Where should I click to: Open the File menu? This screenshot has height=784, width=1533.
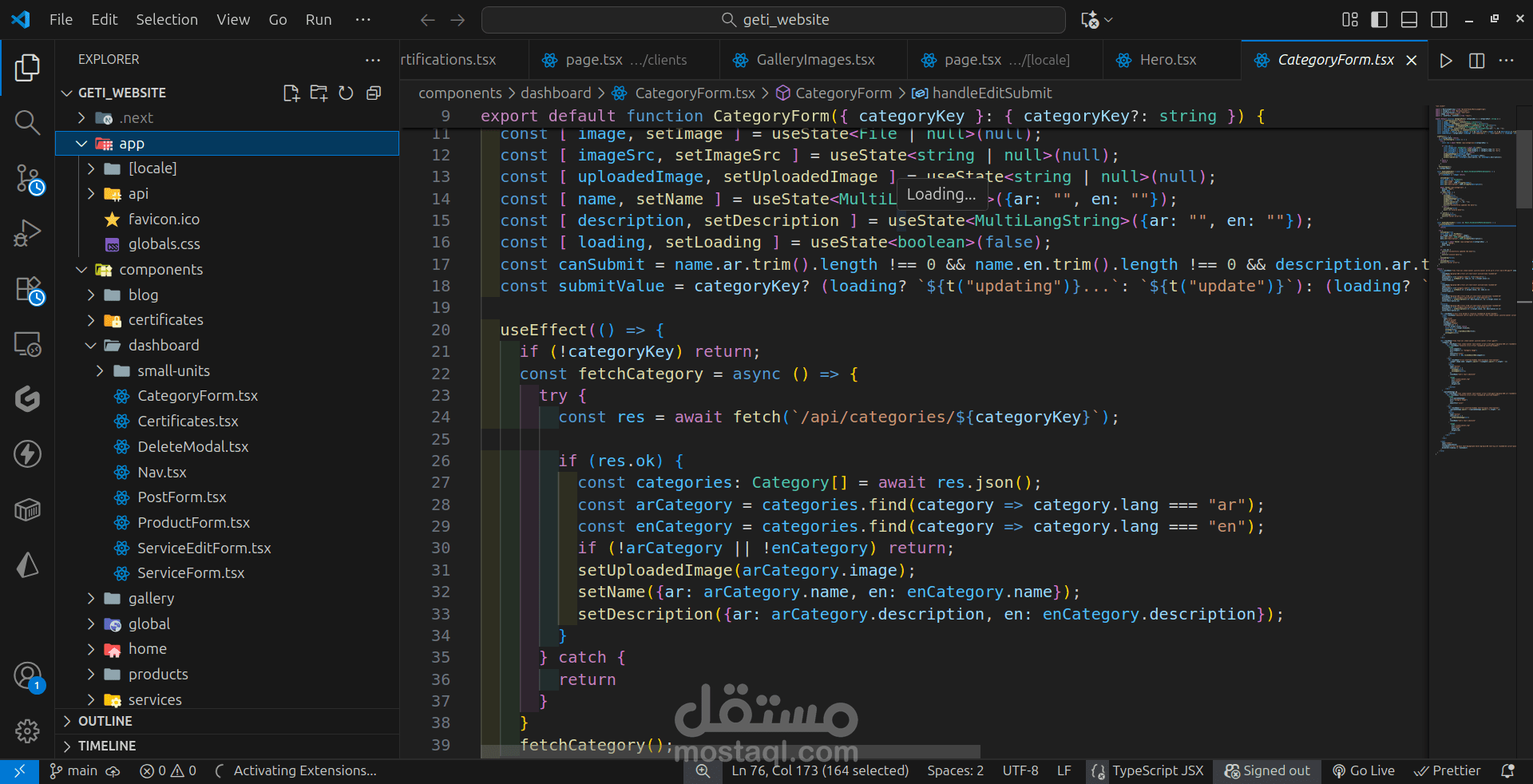point(61,20)
